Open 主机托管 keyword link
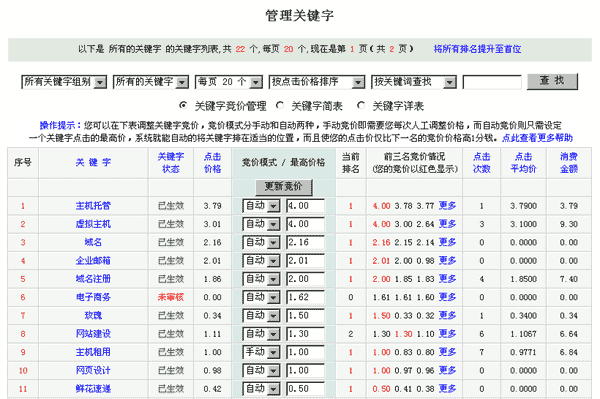Viewport: 600px width, 399px height. pos(93,206)
